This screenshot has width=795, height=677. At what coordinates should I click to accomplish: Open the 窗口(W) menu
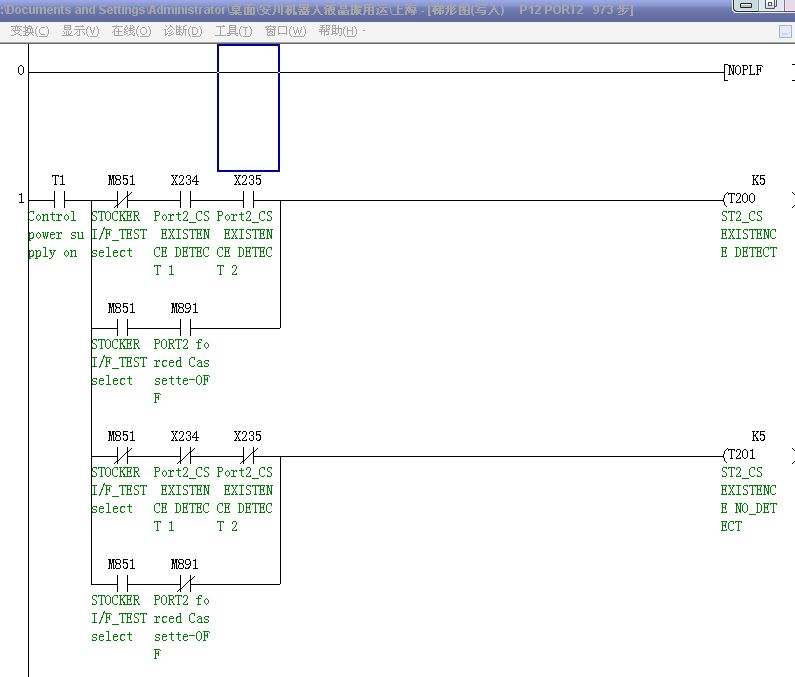pos(285,31)
